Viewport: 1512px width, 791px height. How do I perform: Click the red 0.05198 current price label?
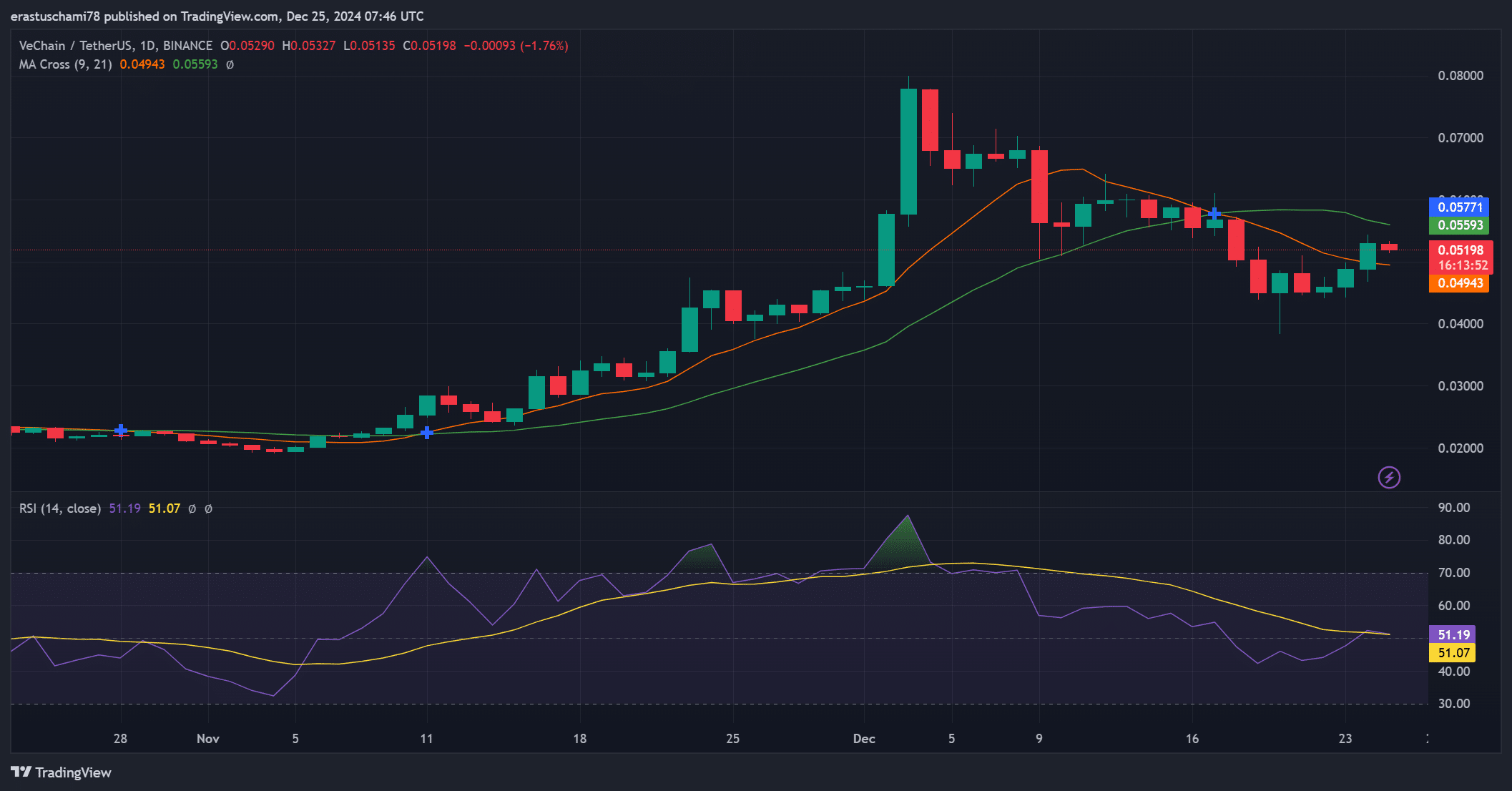pyautogui.click(x=1461, y=250)
